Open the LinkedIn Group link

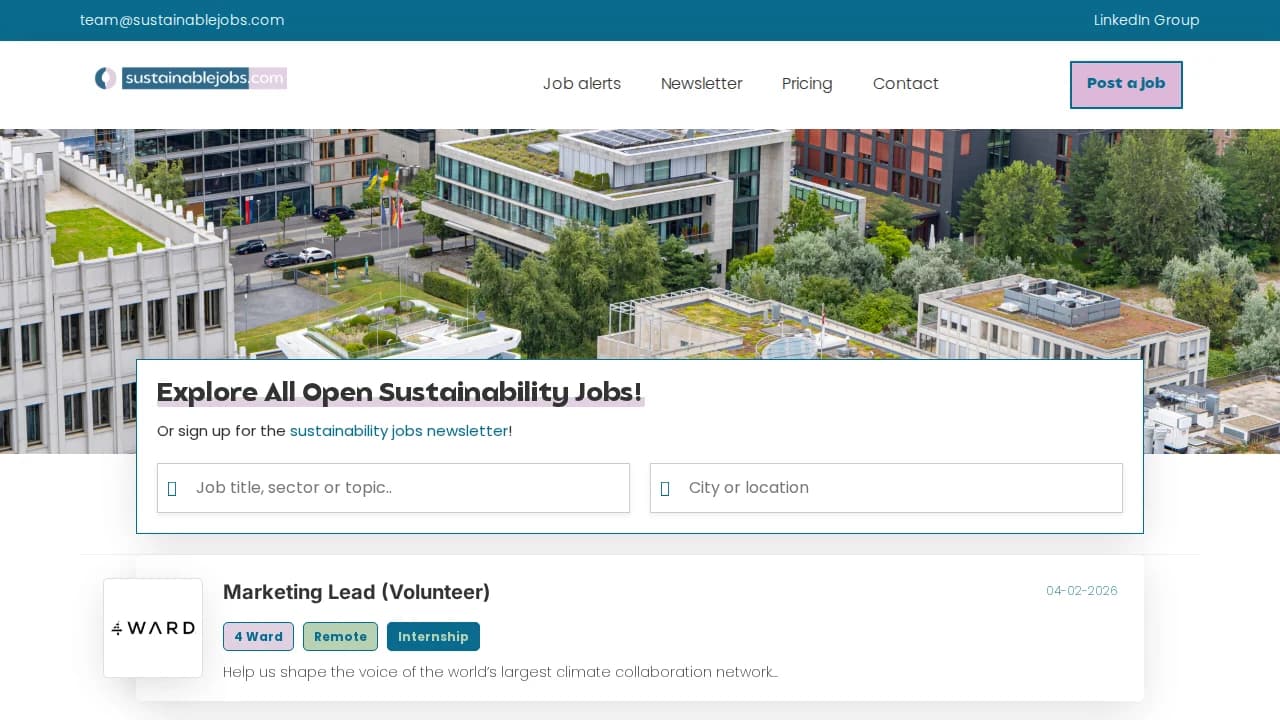(1146, 20)
